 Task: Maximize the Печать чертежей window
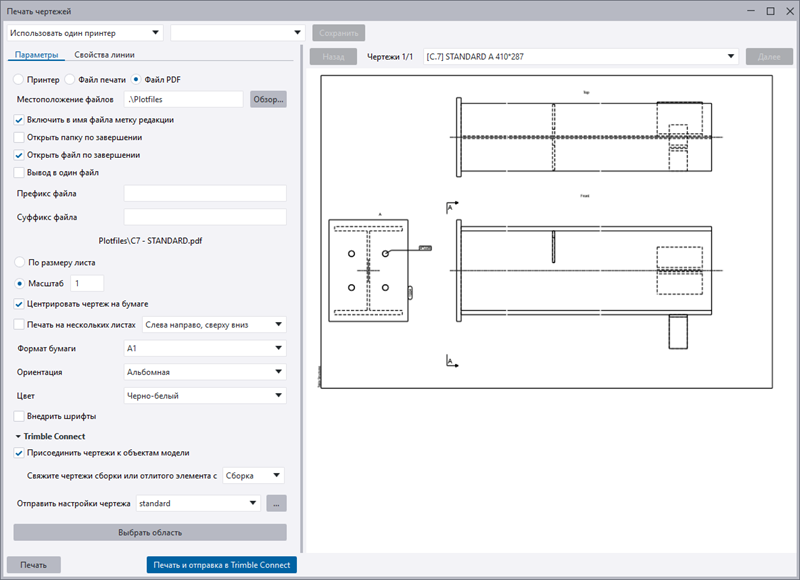point(770,11)
